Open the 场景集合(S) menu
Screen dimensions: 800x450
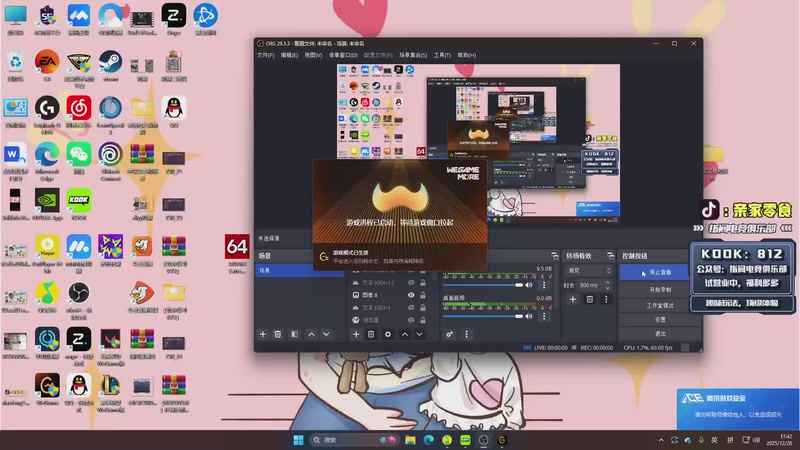[x=413, y=55]
